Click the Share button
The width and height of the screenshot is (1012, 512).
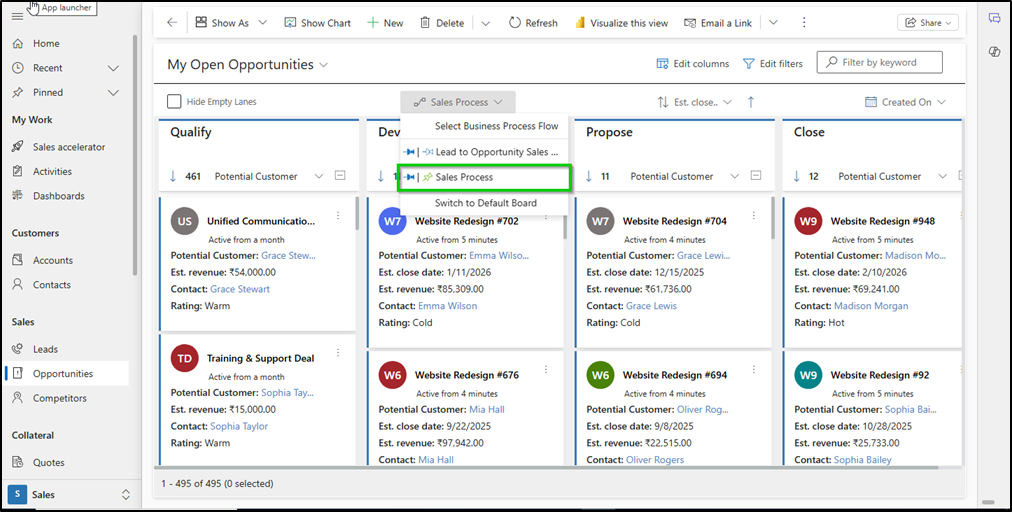[928, 23]
